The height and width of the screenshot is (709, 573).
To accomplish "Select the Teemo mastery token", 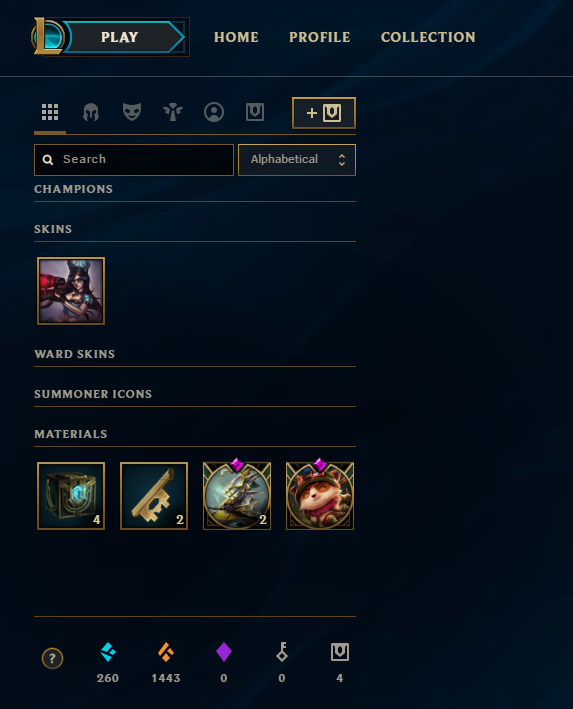I will 320,495.
